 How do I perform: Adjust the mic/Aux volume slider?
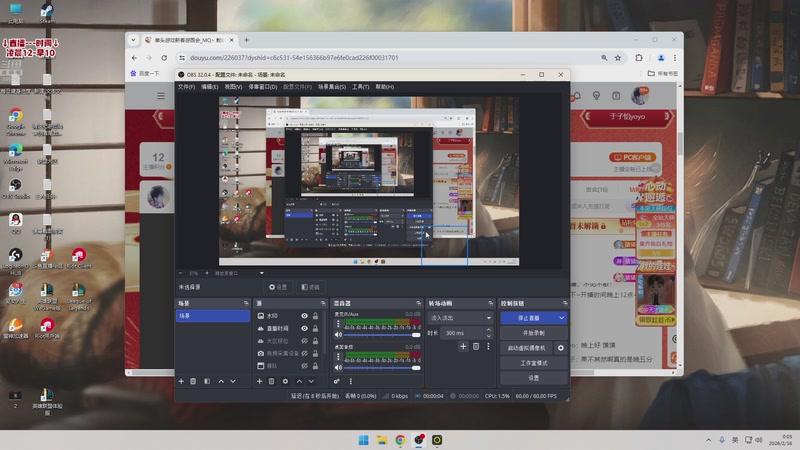(x=382, y=335)
